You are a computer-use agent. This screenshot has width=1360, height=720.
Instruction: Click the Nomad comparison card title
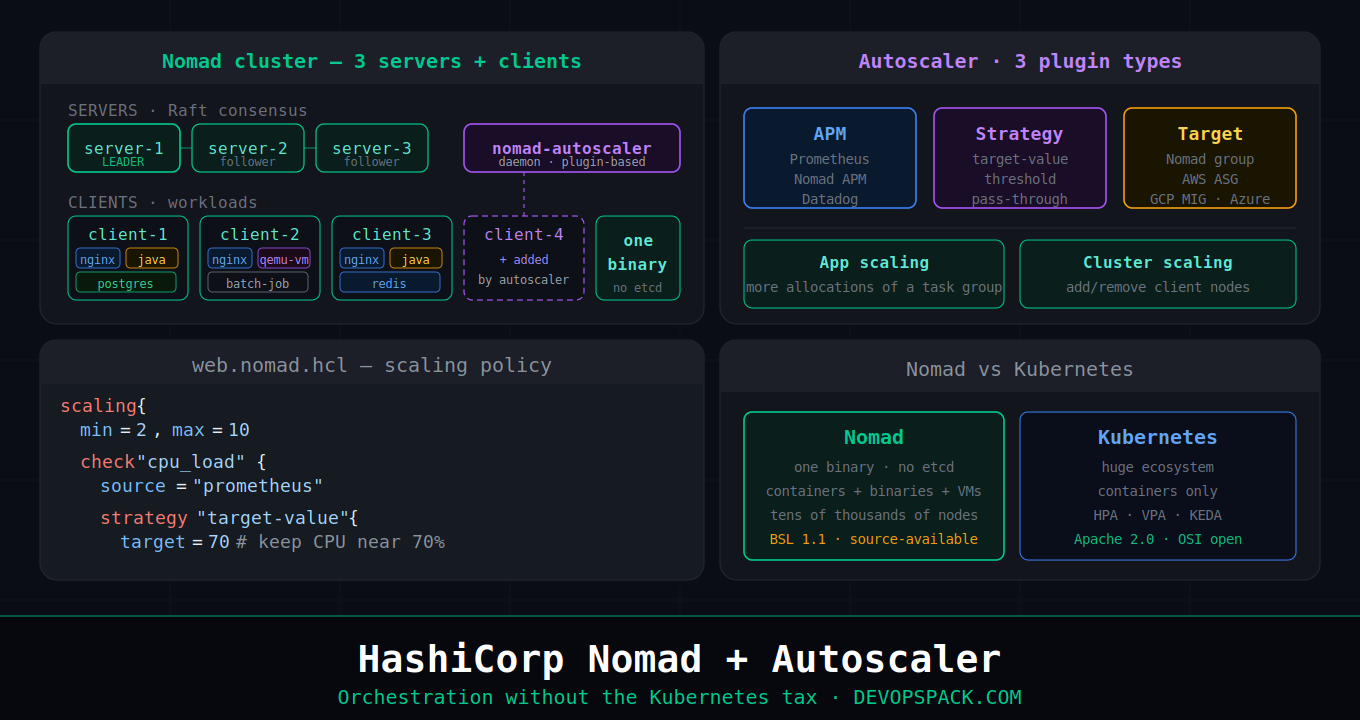click(x=874, y=437)
